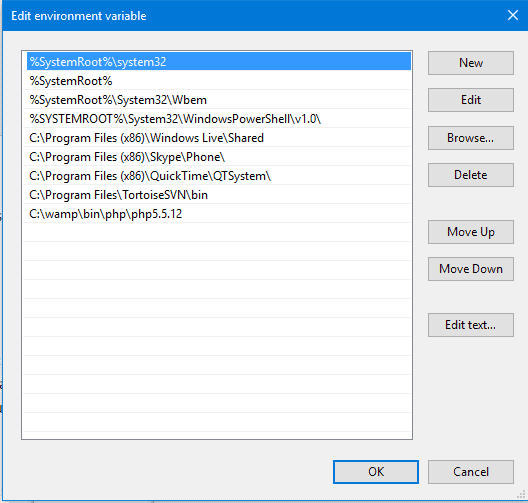Pick the Windows Live\Shared path entry

click(x=219, y=138)
